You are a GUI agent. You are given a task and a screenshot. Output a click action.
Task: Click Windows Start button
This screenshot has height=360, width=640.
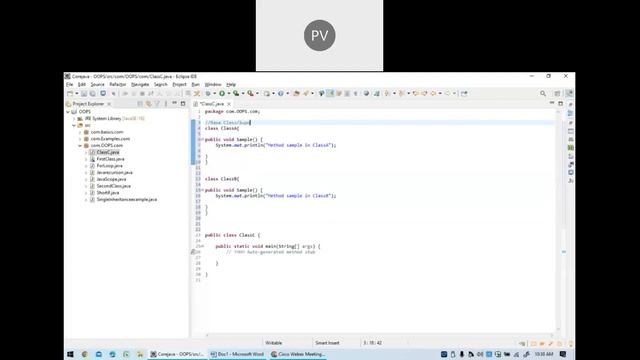click(70, 354)
